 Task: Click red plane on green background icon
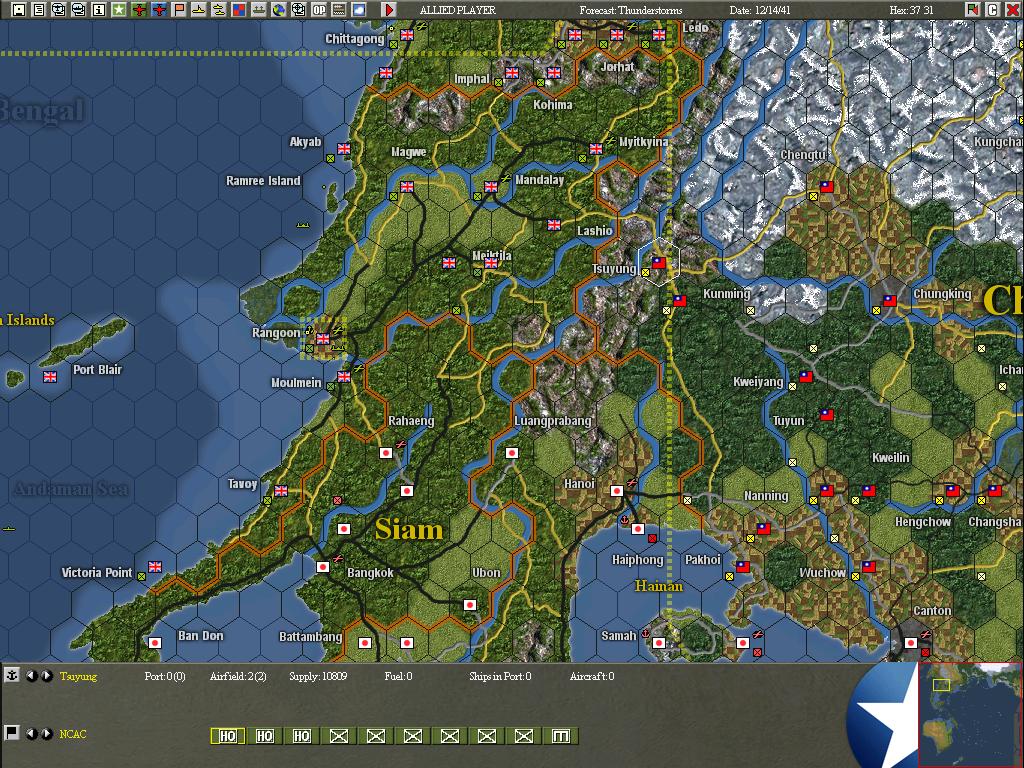(x=138, y=10)
